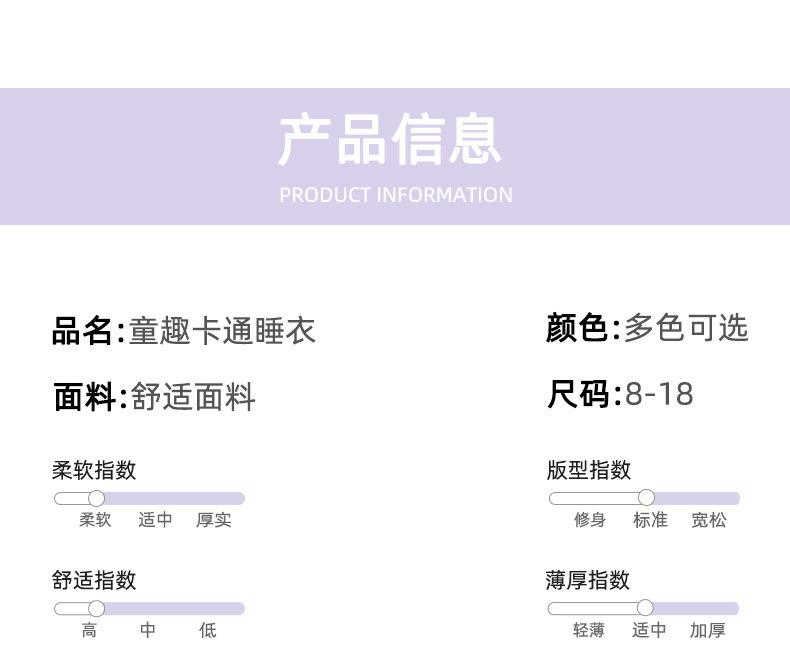Select the 厚实 label under 柔软指数
This screenshot has height=654, width=790.
214,520
